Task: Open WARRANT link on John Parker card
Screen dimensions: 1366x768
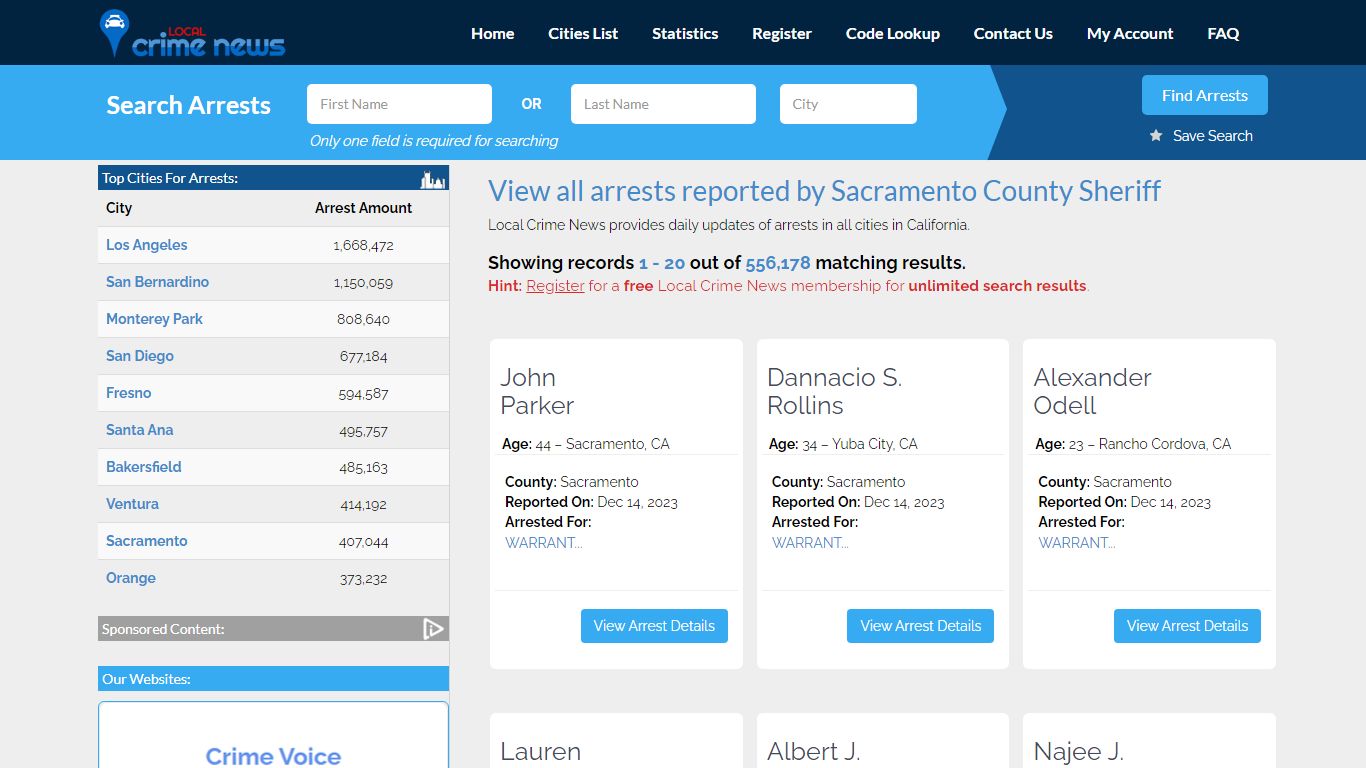Action: tap(544, 542)
